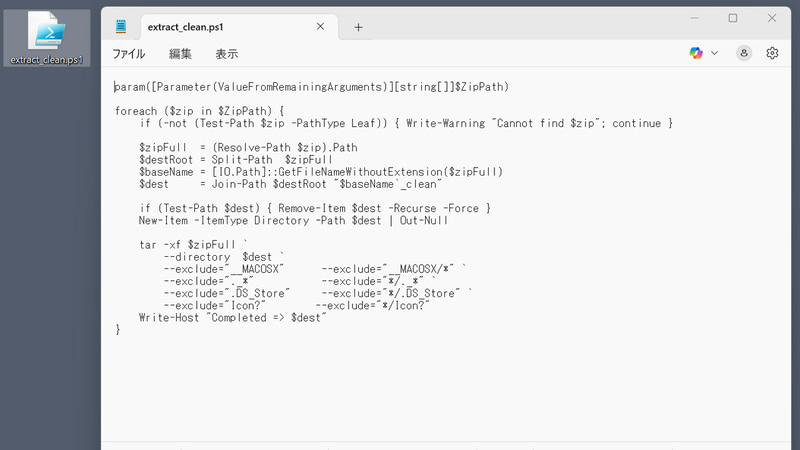Select extract_clean.ps1 desktop file icon
The height and width of the screenshot is (450, 800).
point(47,38)
